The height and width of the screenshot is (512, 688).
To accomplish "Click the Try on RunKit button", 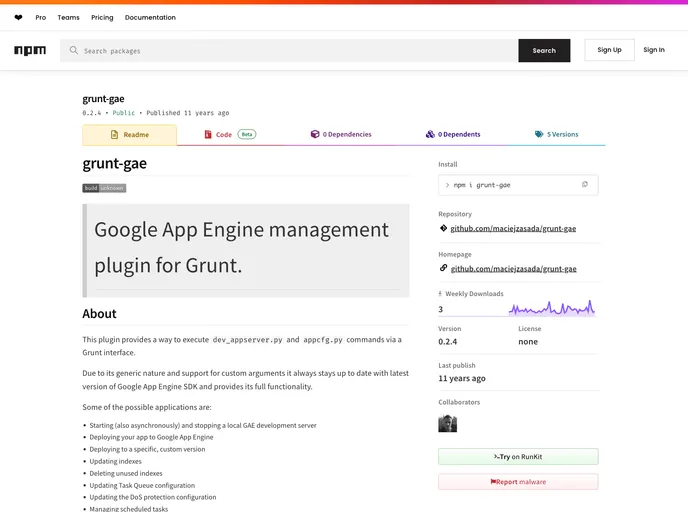I will pos(518,457).
